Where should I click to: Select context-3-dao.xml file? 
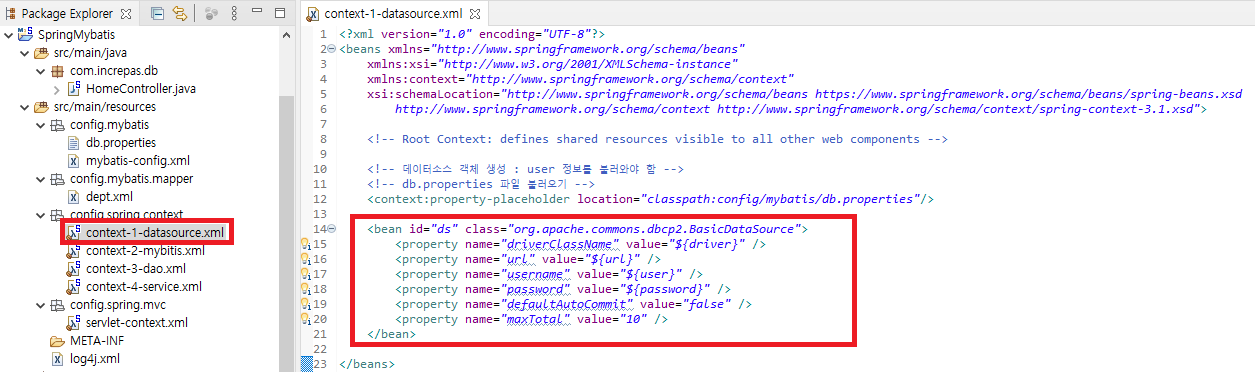coord(135,268)
